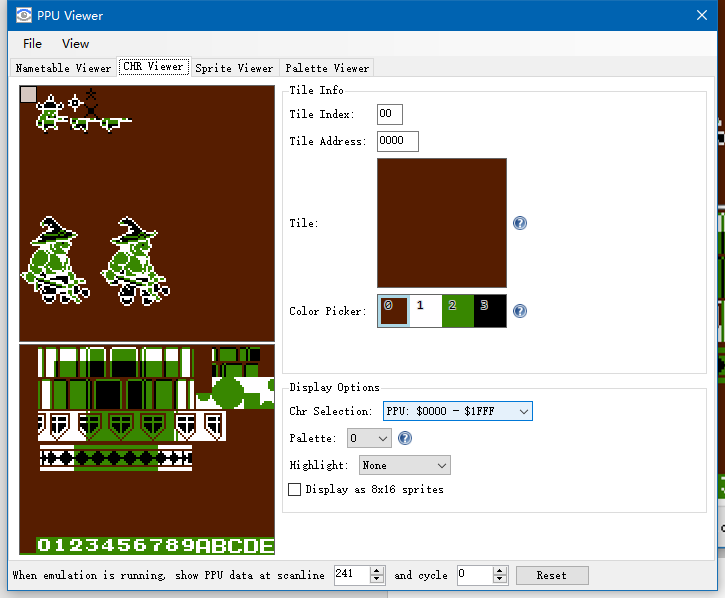Close the PPU Viewer window
The width and height of the screenshot is (725, 598).
pyautogui.click(x=701, y=15)
